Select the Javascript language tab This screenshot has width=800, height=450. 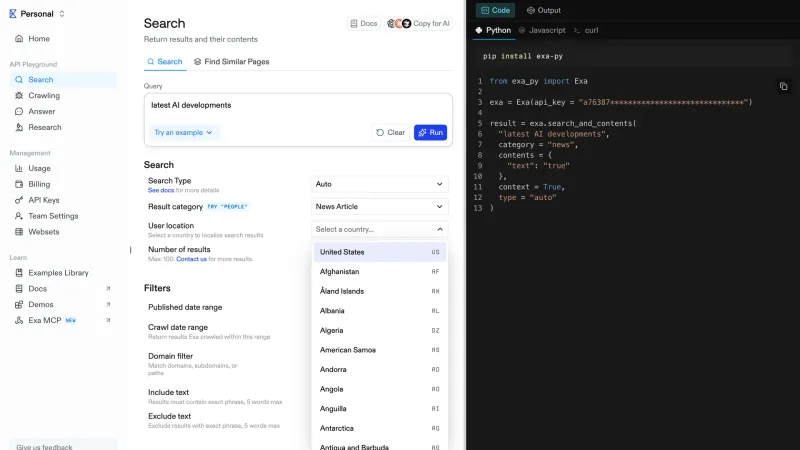[542, 31]
